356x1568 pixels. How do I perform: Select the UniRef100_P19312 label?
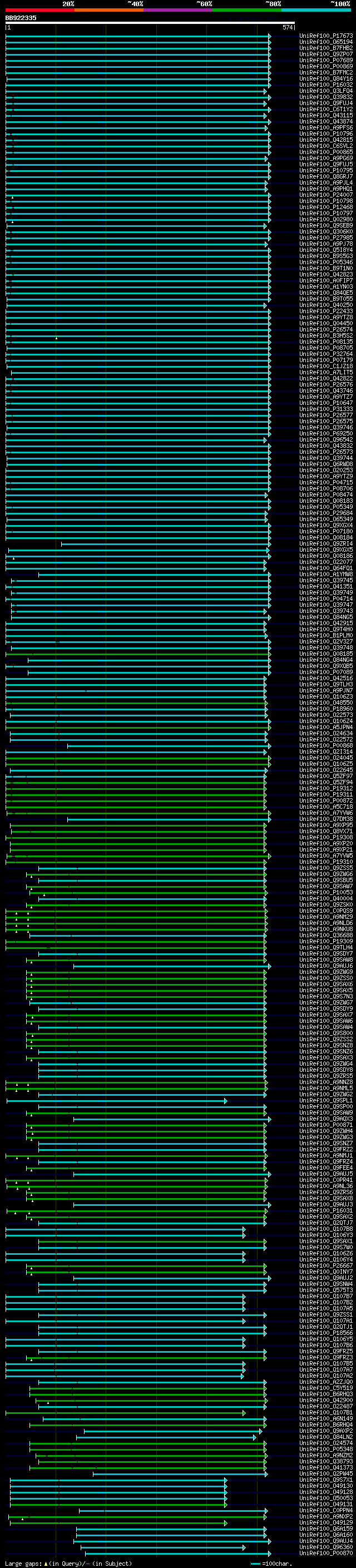click(326, 788)
